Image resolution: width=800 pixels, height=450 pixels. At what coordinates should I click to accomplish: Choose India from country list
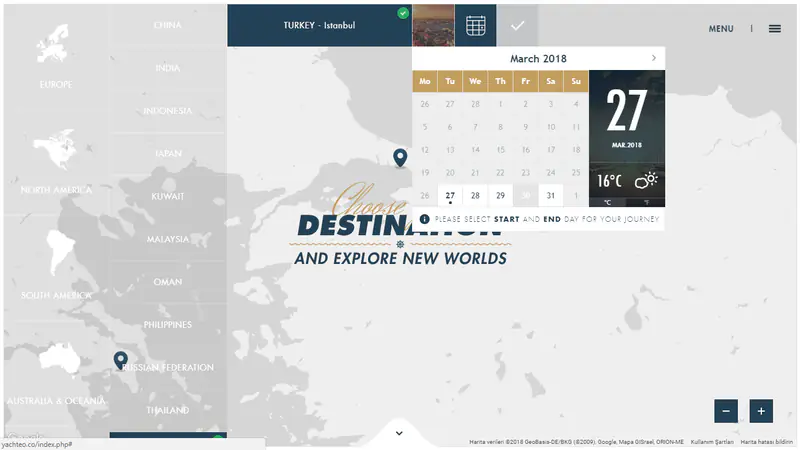tap(167, 68)
